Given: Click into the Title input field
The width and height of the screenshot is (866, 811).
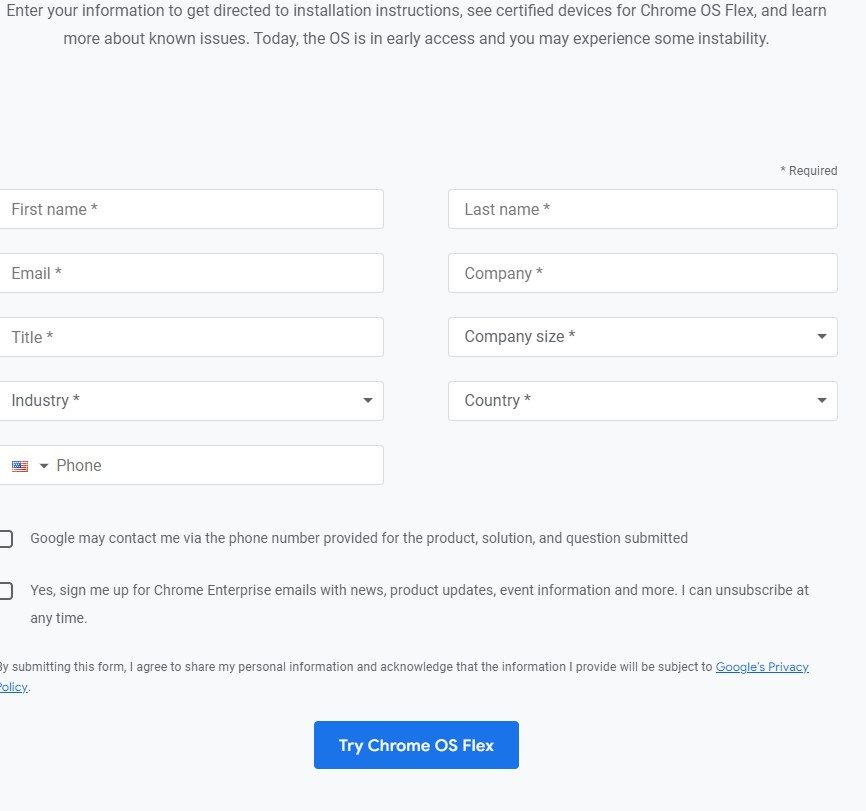Looking at the screenshot, I should [191, 337].
